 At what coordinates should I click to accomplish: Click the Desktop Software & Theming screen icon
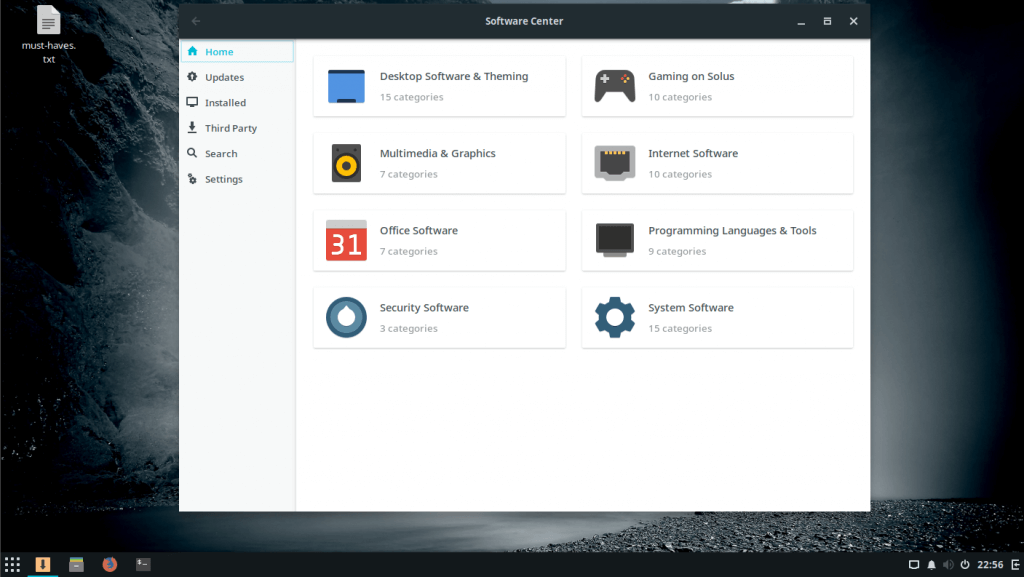point(345,86)
